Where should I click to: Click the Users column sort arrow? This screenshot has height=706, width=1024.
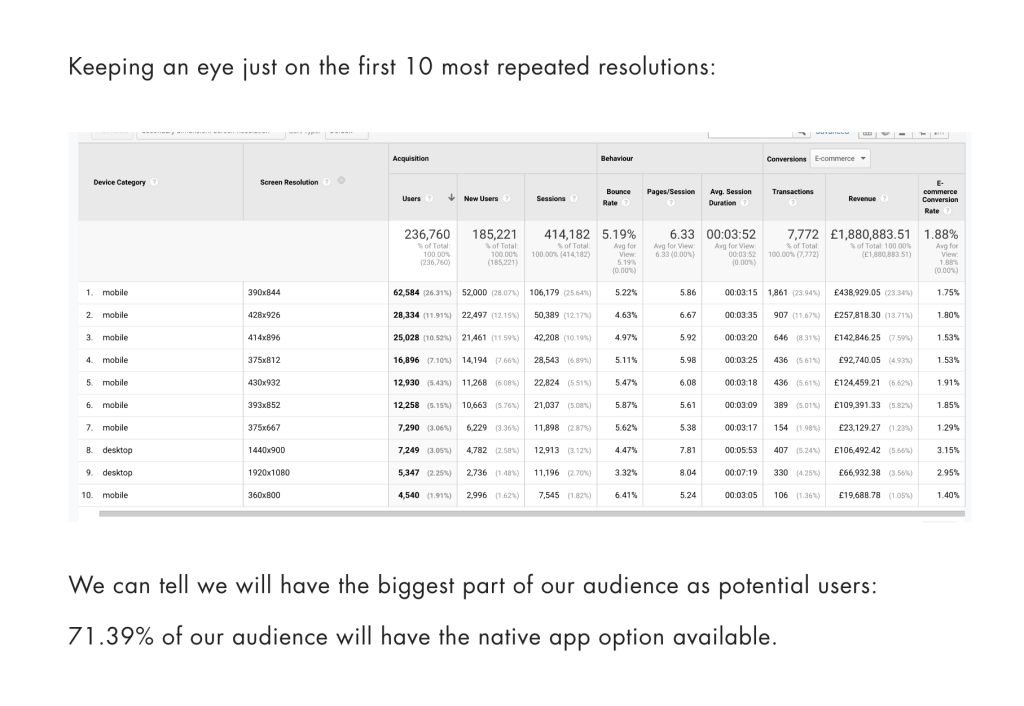[453, 198]
